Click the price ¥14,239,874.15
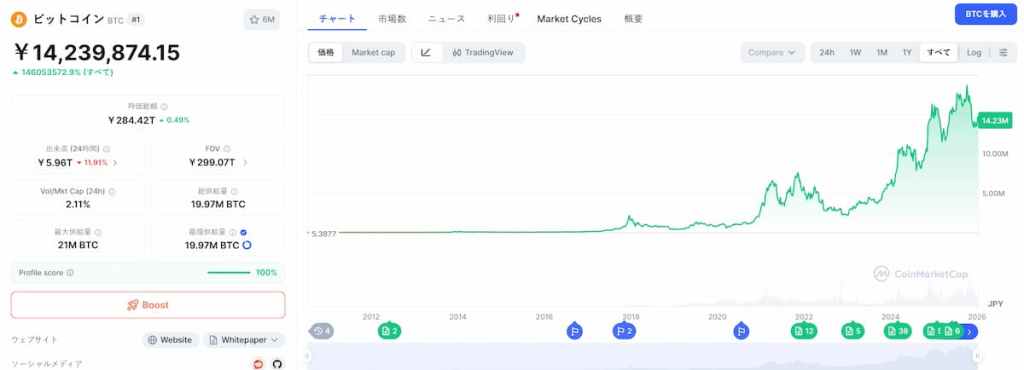This screenshot has height=370, width=1024. tap(96, 53)
